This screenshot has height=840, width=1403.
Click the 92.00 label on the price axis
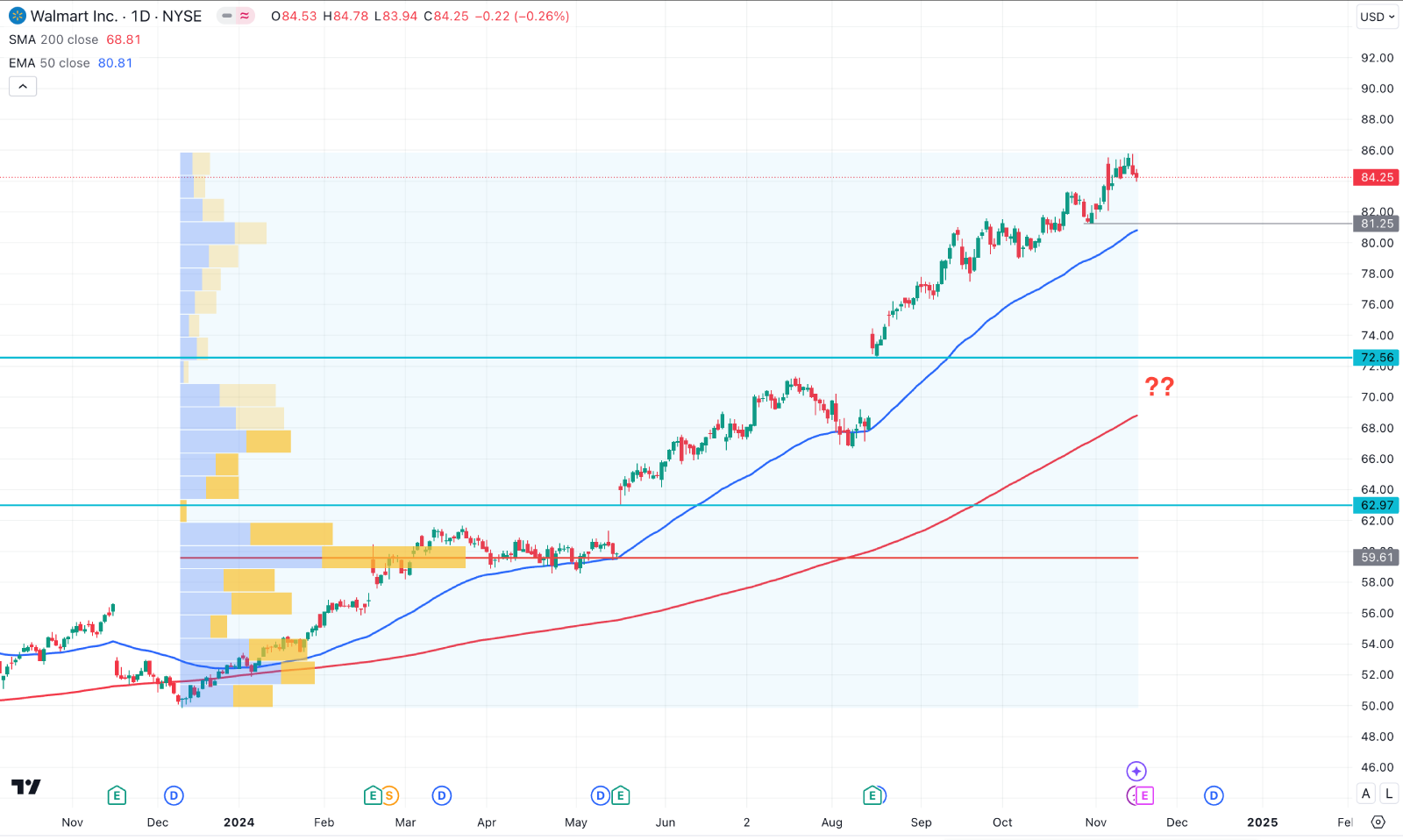1377,58
